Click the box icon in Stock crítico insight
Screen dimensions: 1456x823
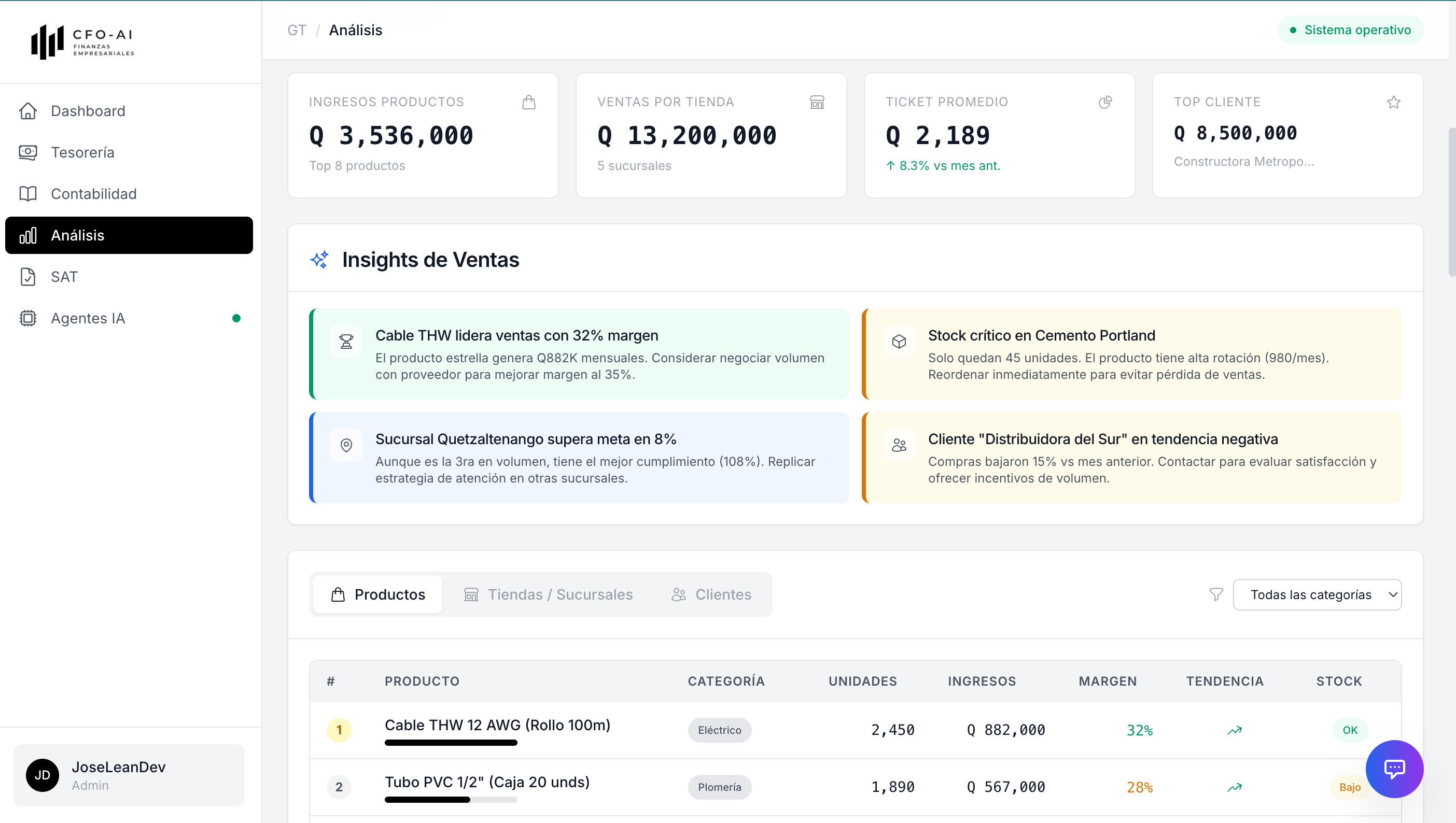pos(899,342)
